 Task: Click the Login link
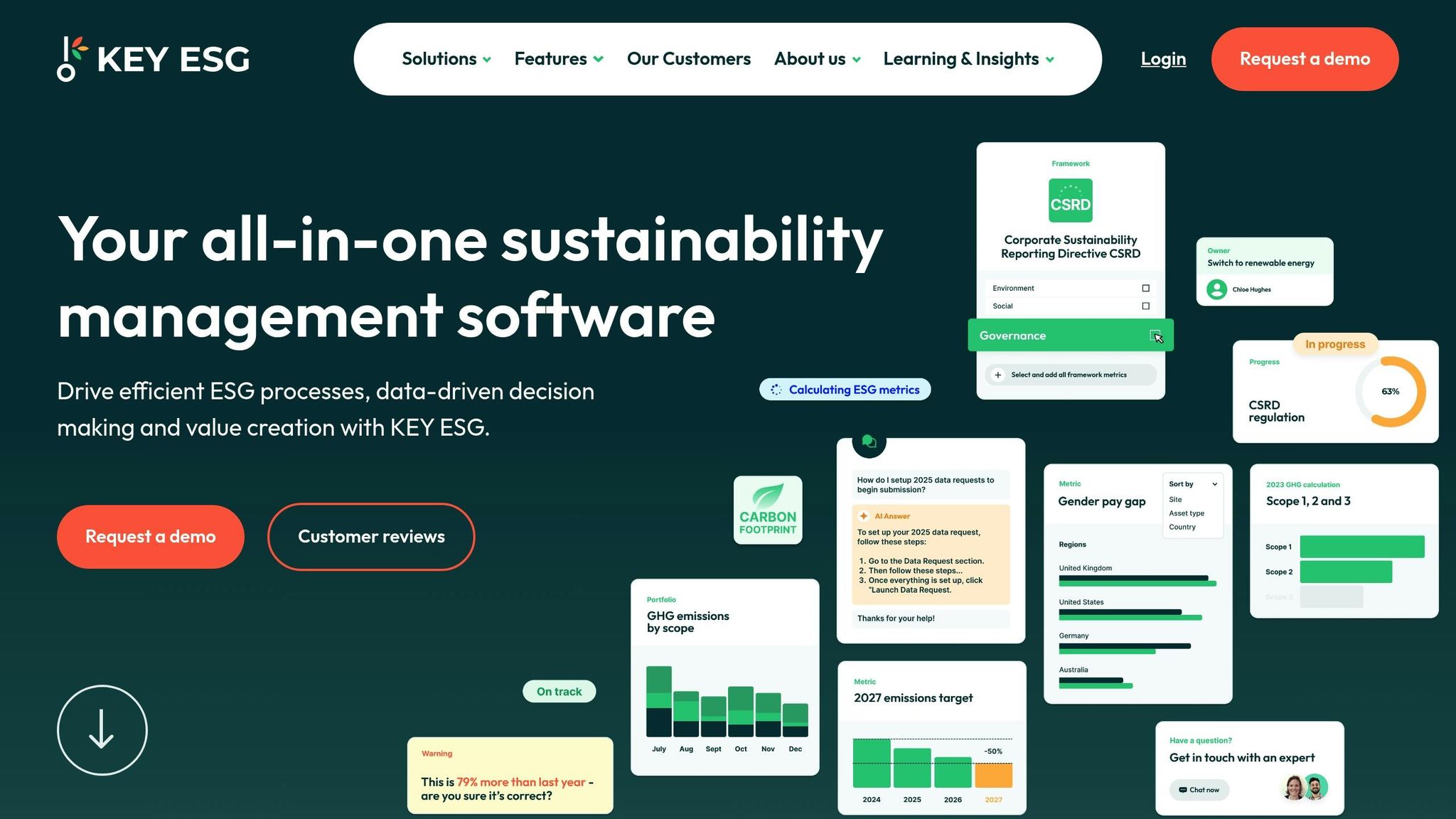pyautogui.click(x=1163, y=59)
